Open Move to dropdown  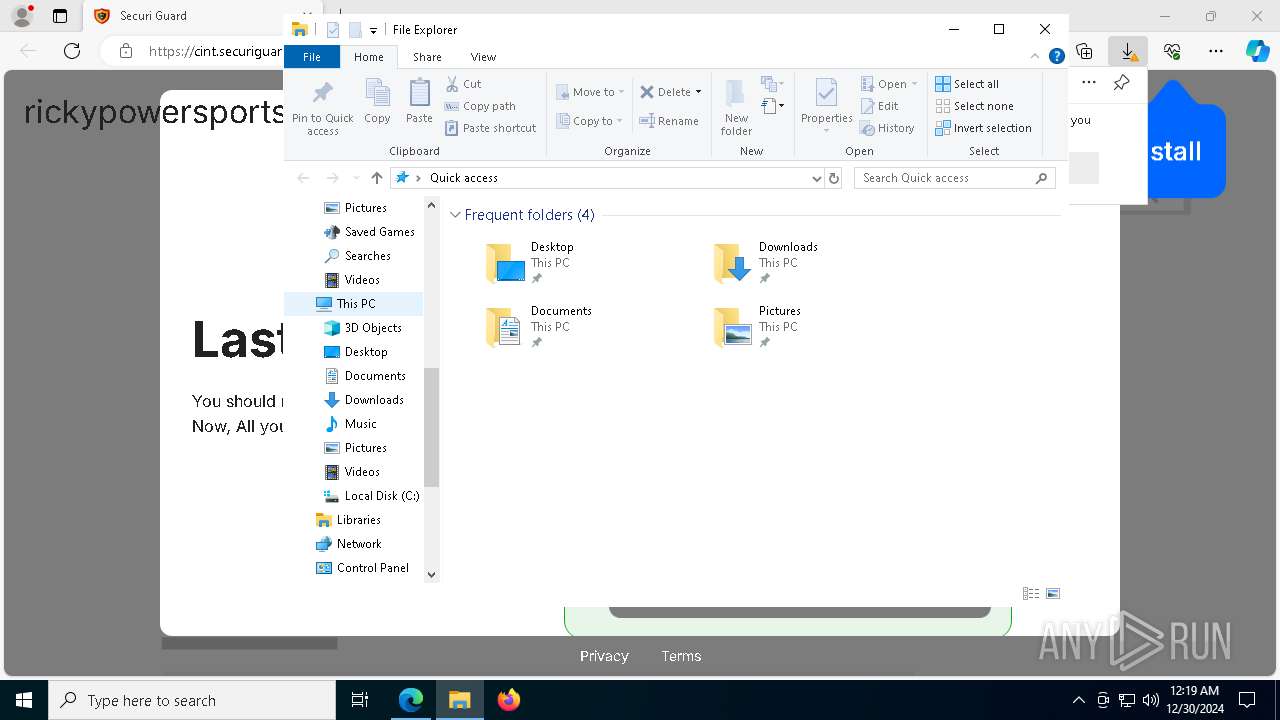(x=590, y=92)
